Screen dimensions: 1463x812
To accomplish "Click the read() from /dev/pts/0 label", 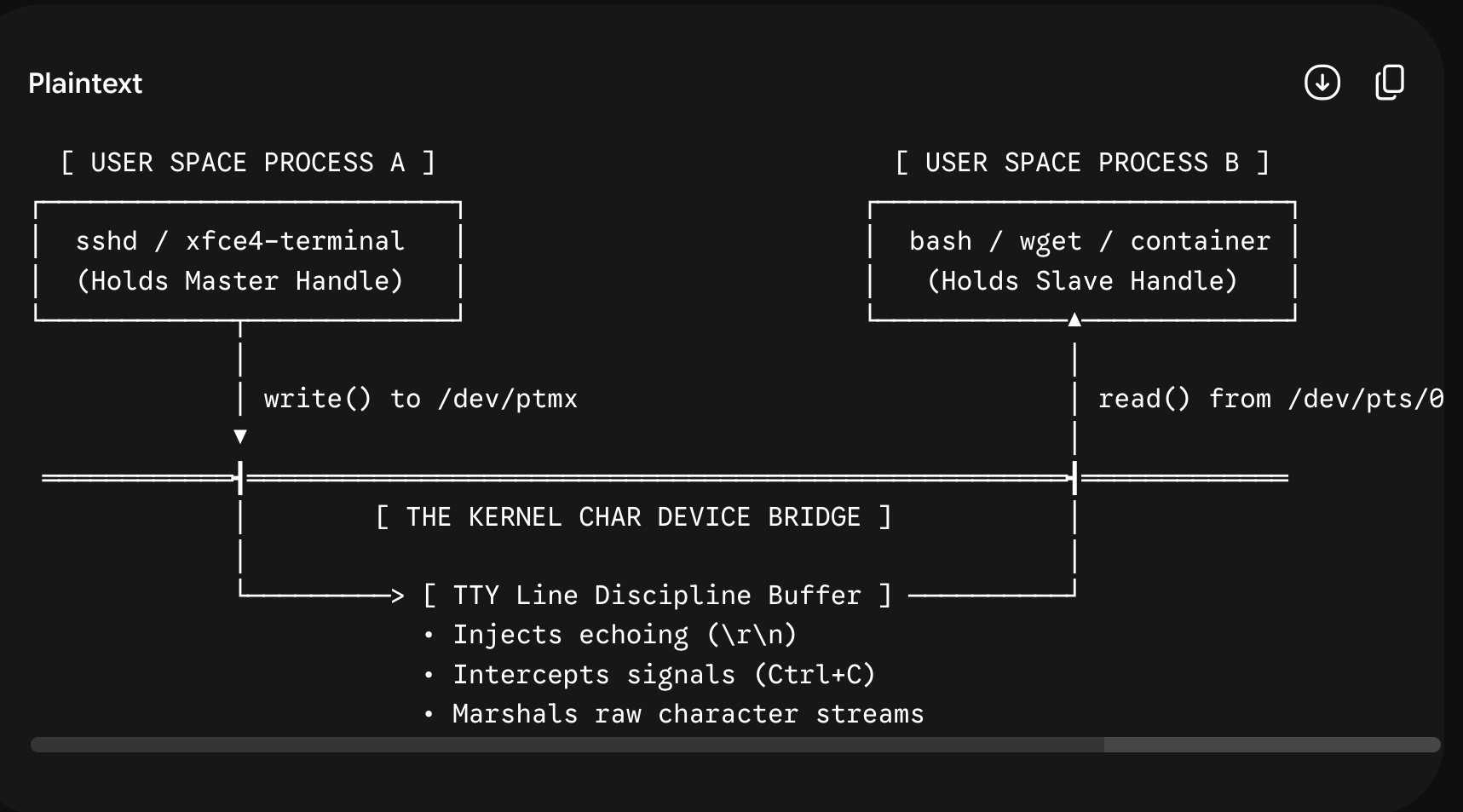I will [x=1270, y=399].
